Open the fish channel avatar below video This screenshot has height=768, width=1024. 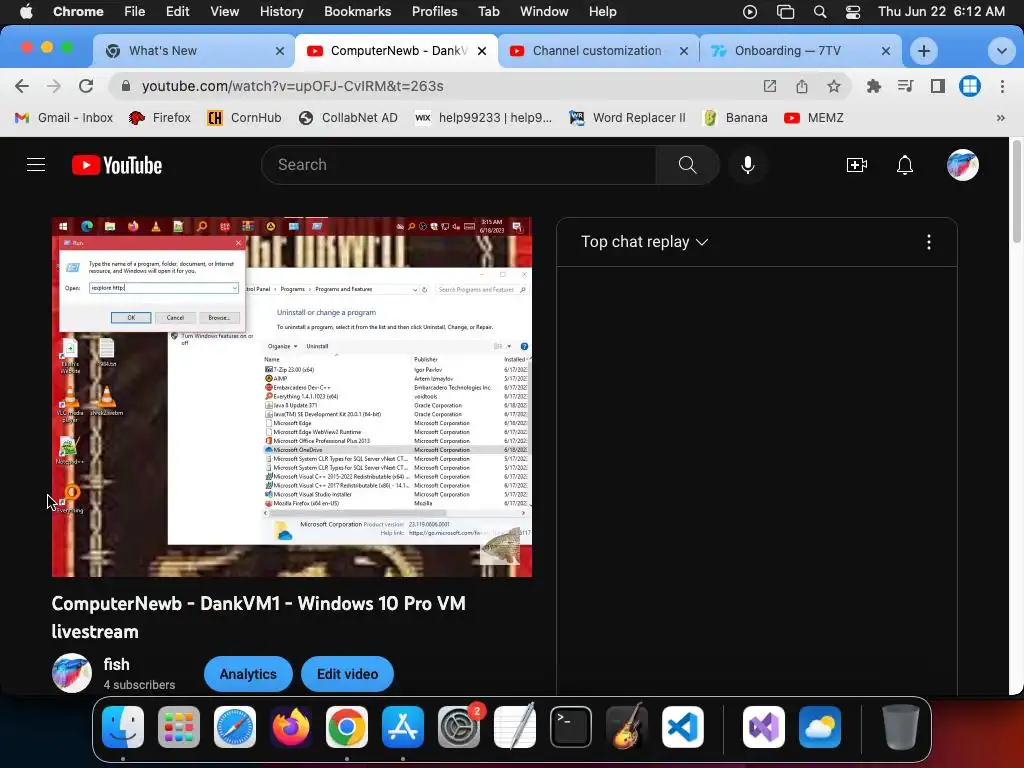tap(71, 673)
